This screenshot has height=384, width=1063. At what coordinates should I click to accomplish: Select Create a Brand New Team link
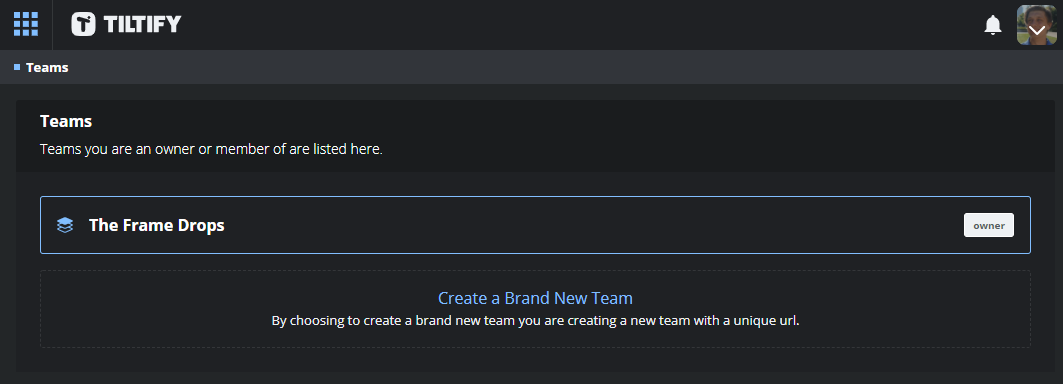pyautogui.click(x=535, y=298)
